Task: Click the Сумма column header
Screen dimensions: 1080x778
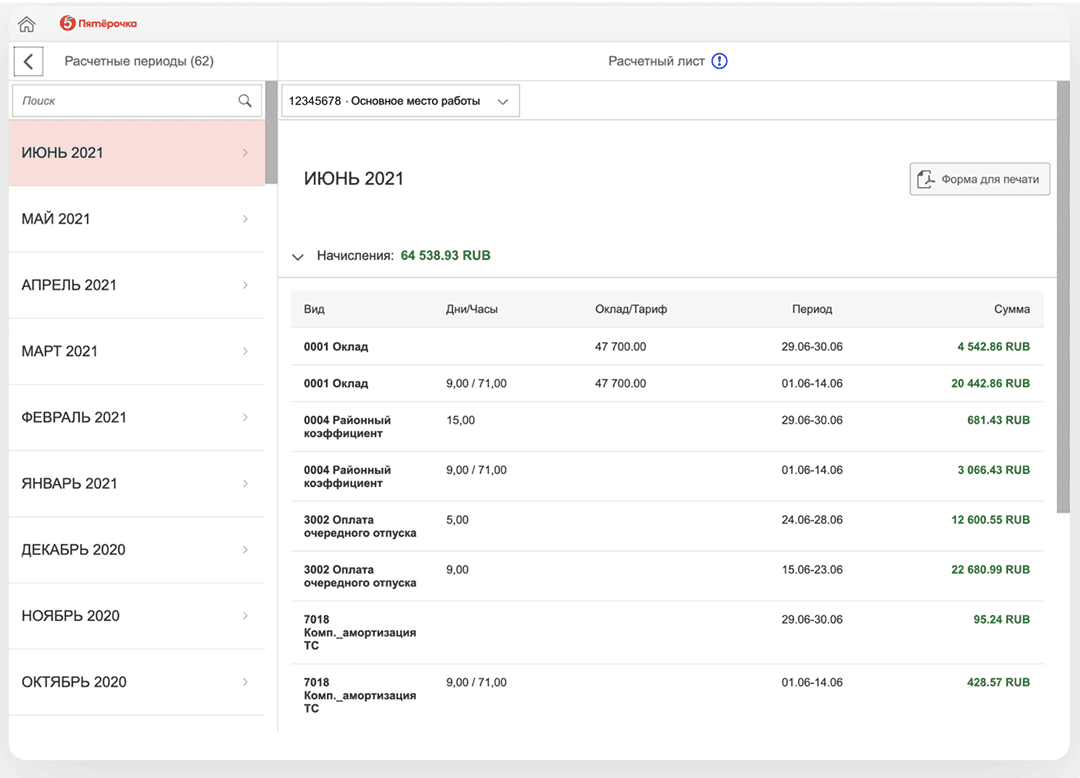Action: [1012, 309]
